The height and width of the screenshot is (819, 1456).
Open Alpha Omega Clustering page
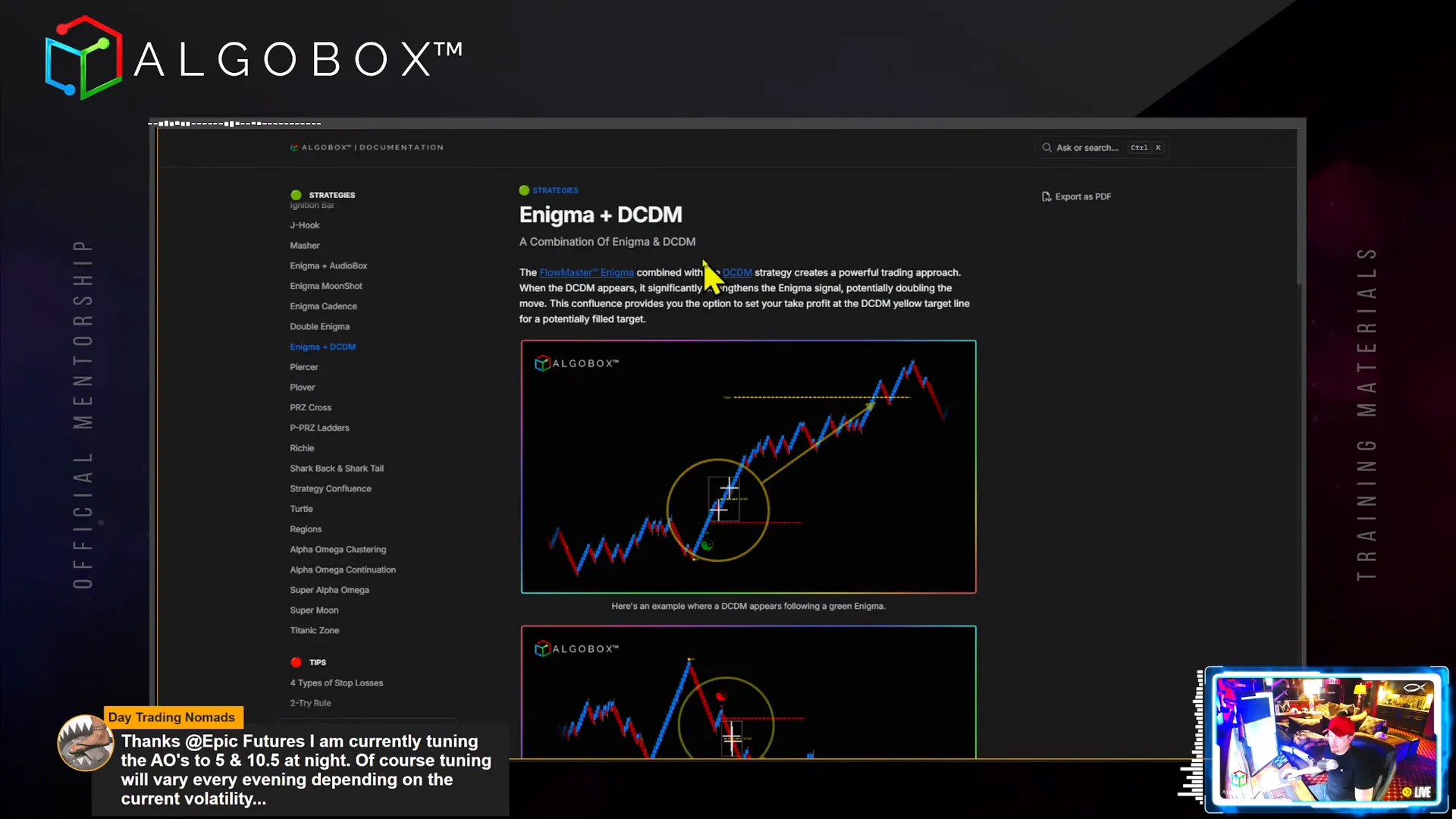(337, 550)
